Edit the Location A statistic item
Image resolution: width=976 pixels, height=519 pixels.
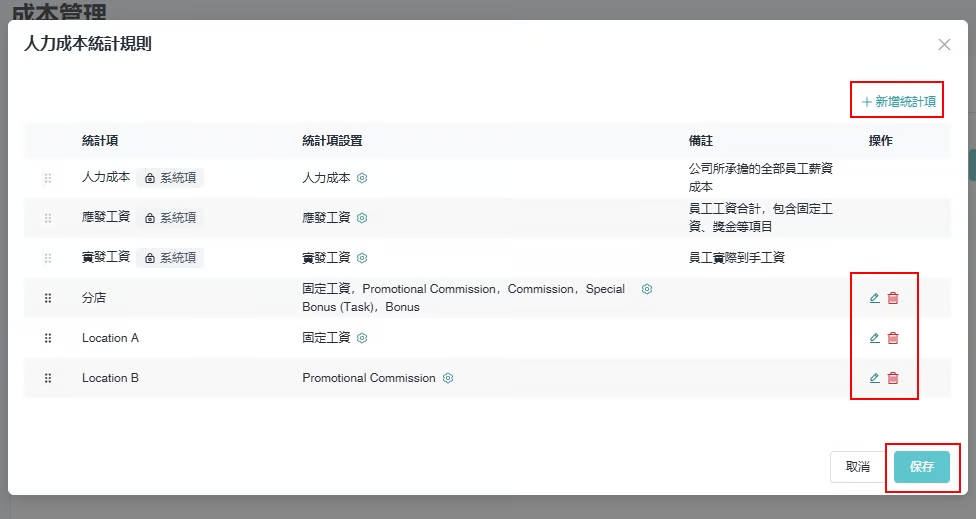coord(874,338)
